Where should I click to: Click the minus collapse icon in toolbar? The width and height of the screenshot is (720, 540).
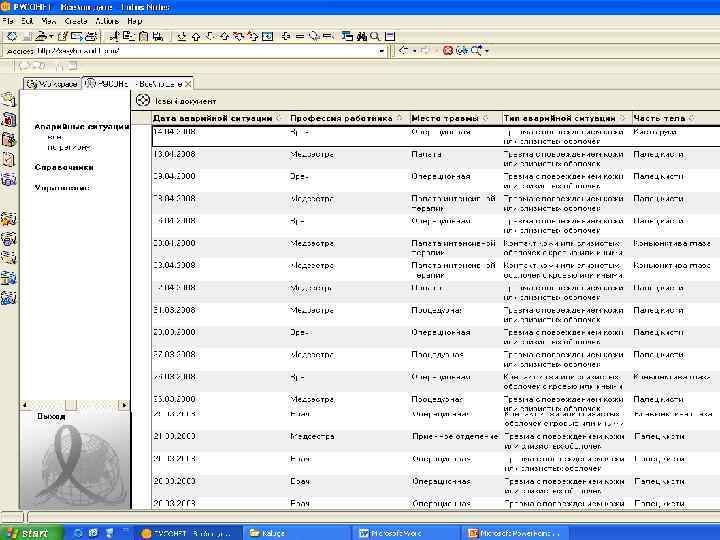(x=300, y=36)
